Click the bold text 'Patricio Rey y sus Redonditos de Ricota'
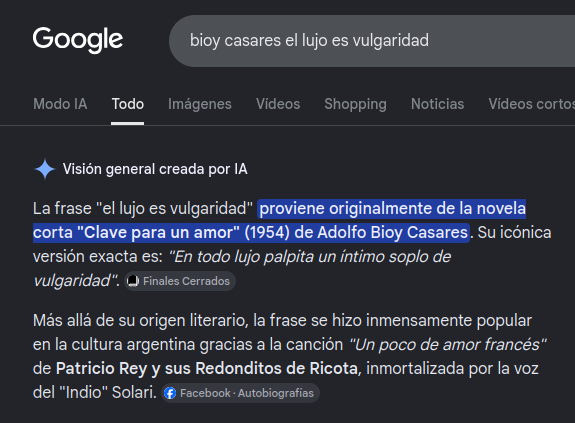 [207, 369]
